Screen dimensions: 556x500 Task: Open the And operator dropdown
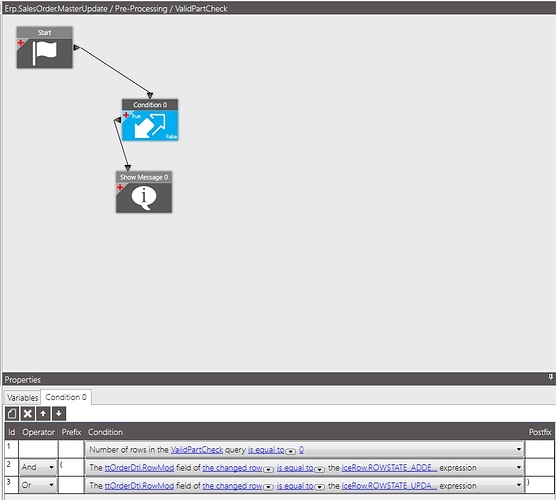tap(38, 467)
